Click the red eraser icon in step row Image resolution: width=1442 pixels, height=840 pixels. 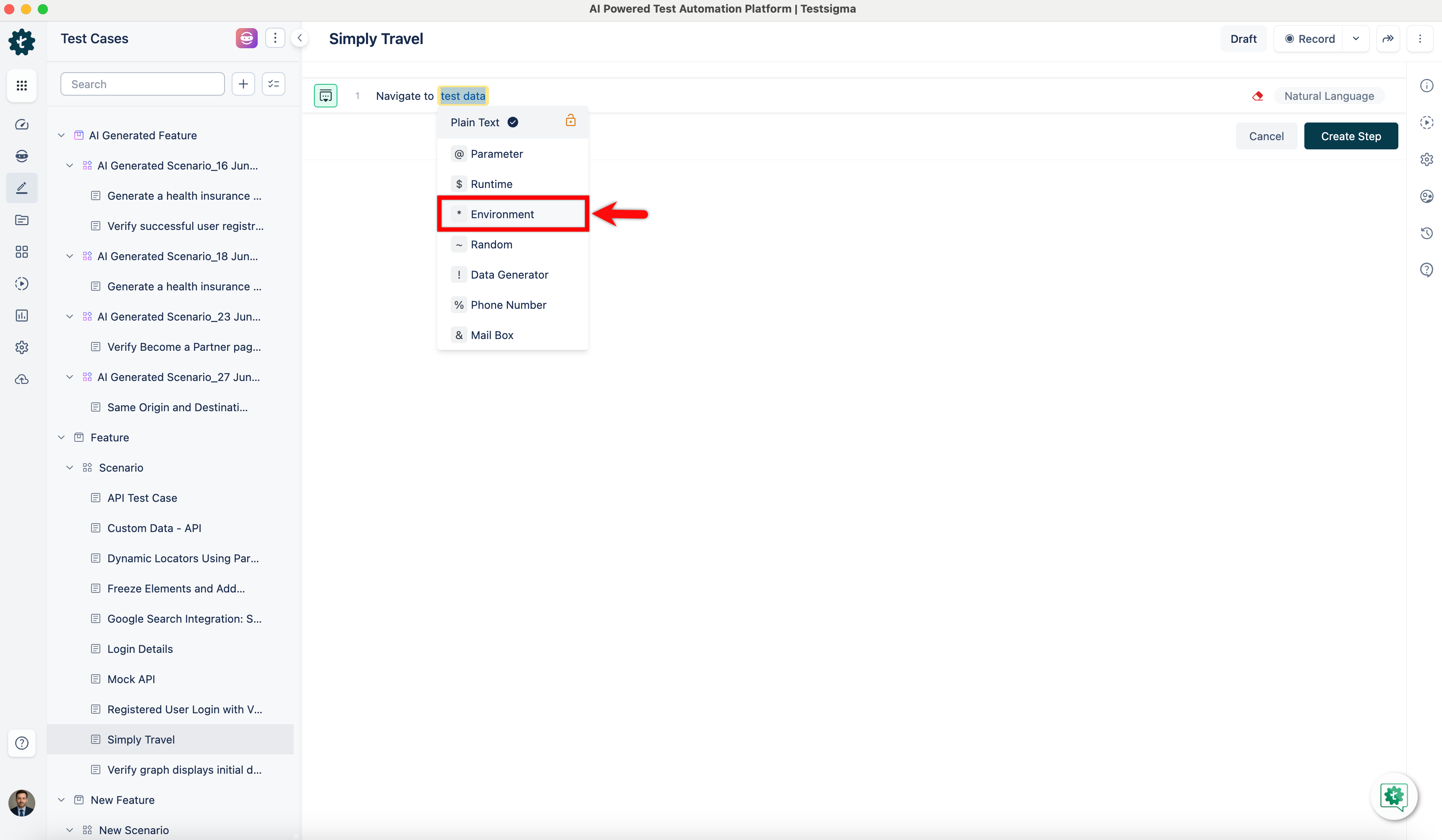(x=1257, y=96)
